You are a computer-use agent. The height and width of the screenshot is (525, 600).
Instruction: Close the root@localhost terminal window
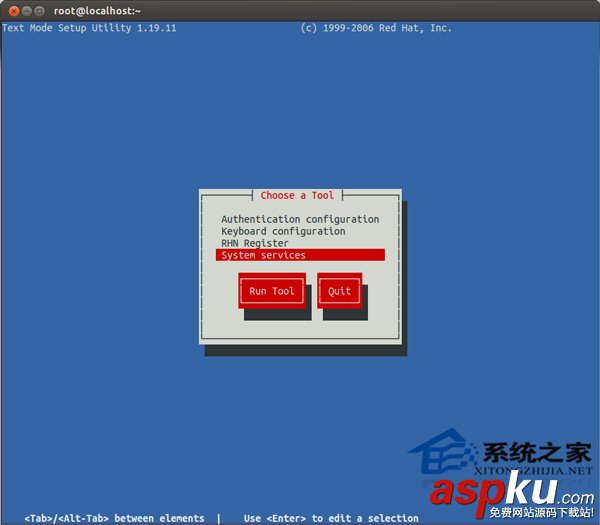pyautogui.click(x=14, y=11)
